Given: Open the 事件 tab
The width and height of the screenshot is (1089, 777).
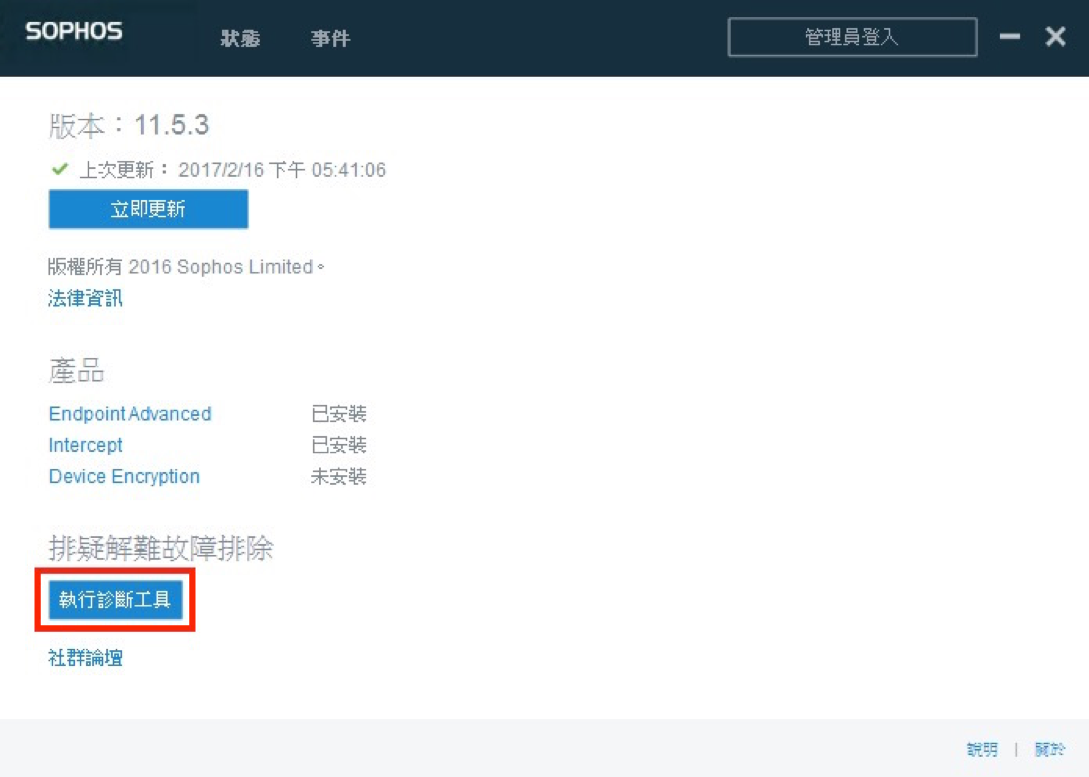Looking at the screenshot, I should (x=331, y=38).
